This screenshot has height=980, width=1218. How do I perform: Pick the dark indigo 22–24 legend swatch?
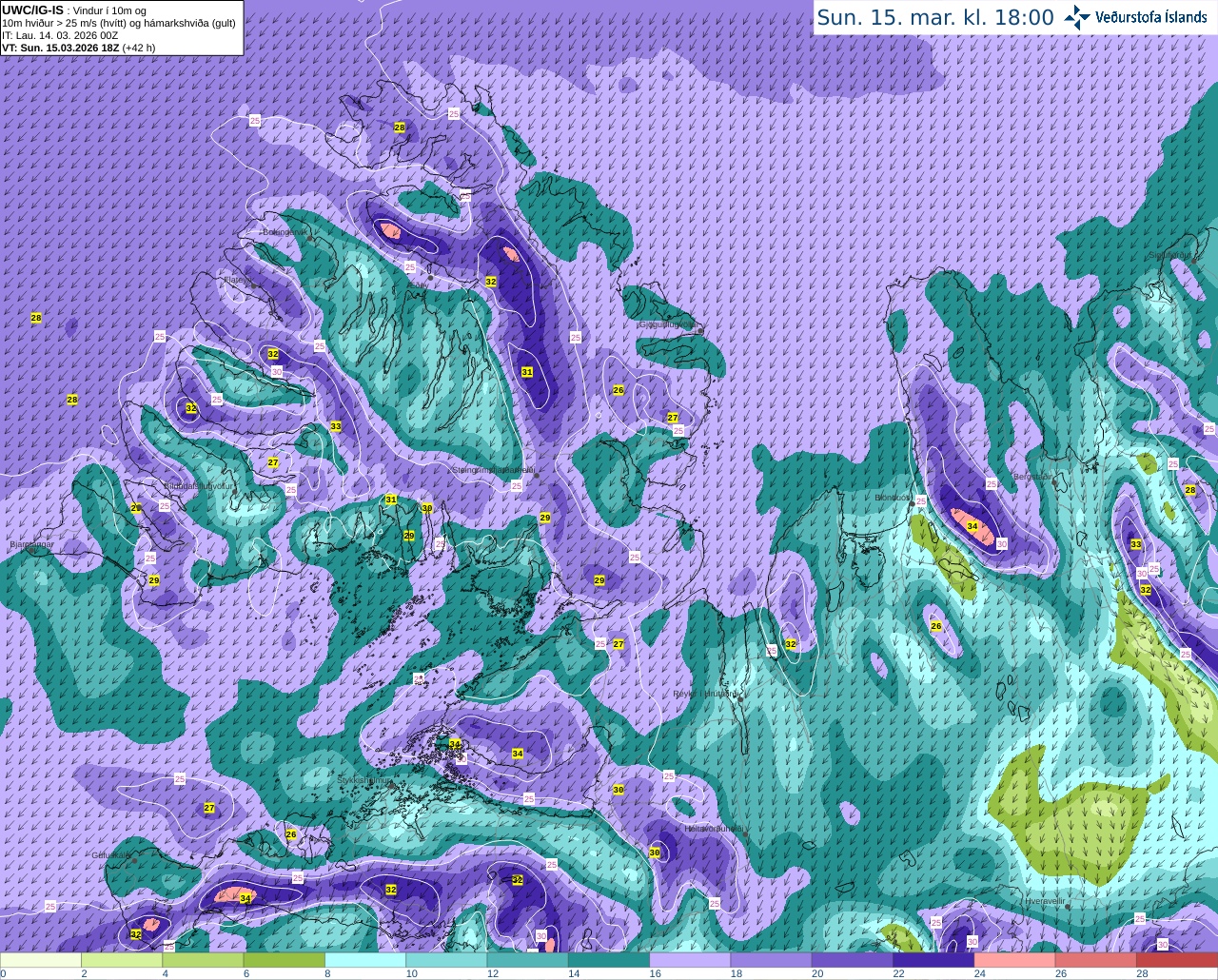pyautogui.click(x=934, y=960)
